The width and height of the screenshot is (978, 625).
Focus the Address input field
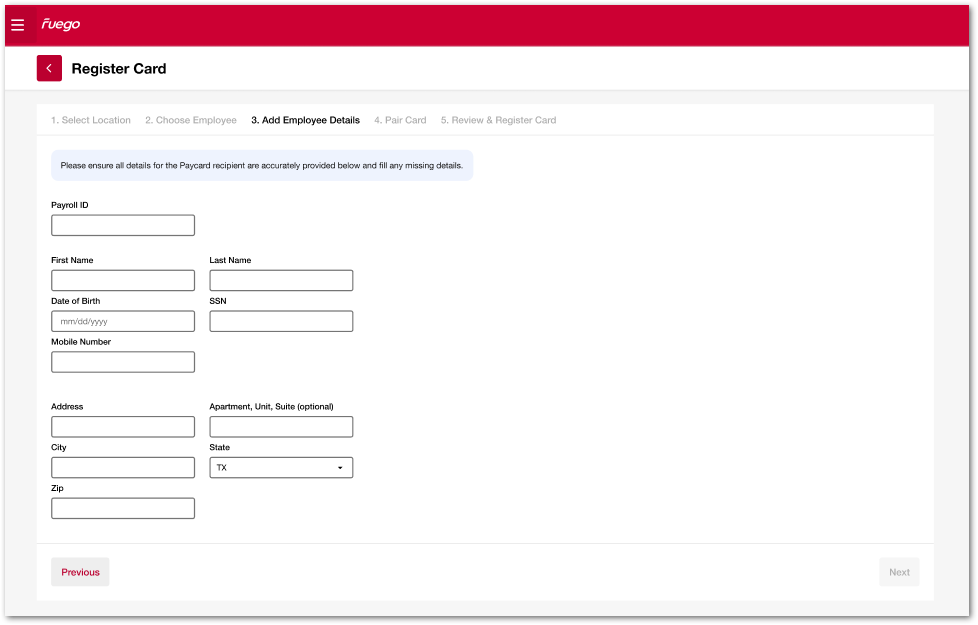[x=123, y=427]
